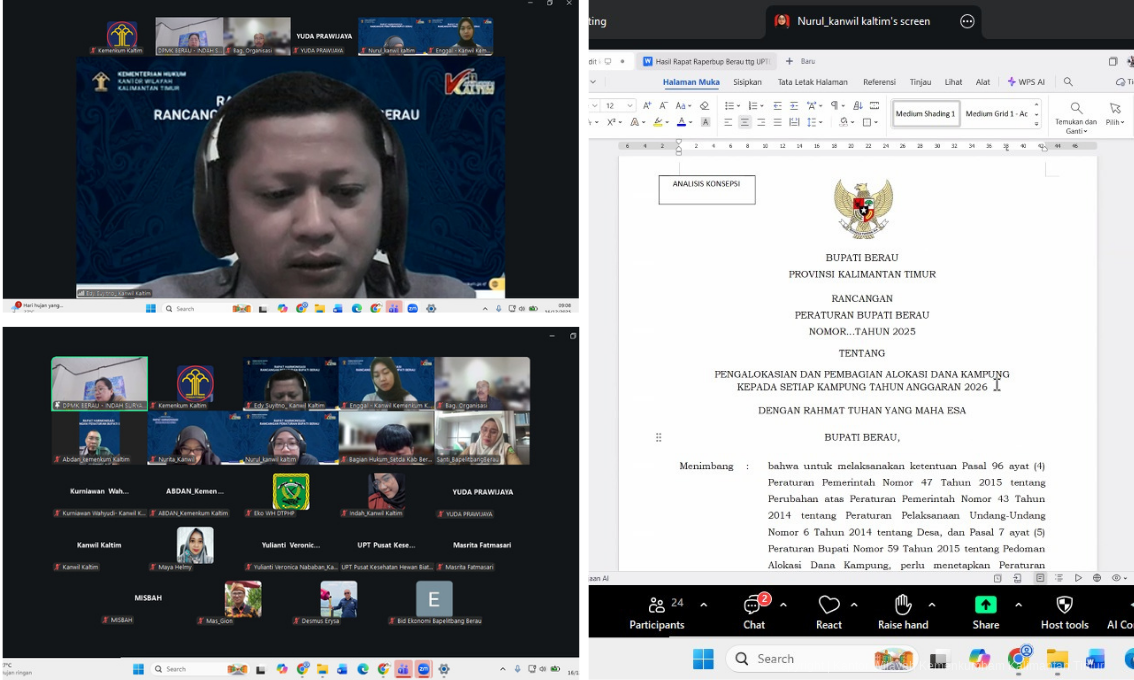Select the Medium Shading 1 style
This screenshot has height=680, width=1134.
924,114
